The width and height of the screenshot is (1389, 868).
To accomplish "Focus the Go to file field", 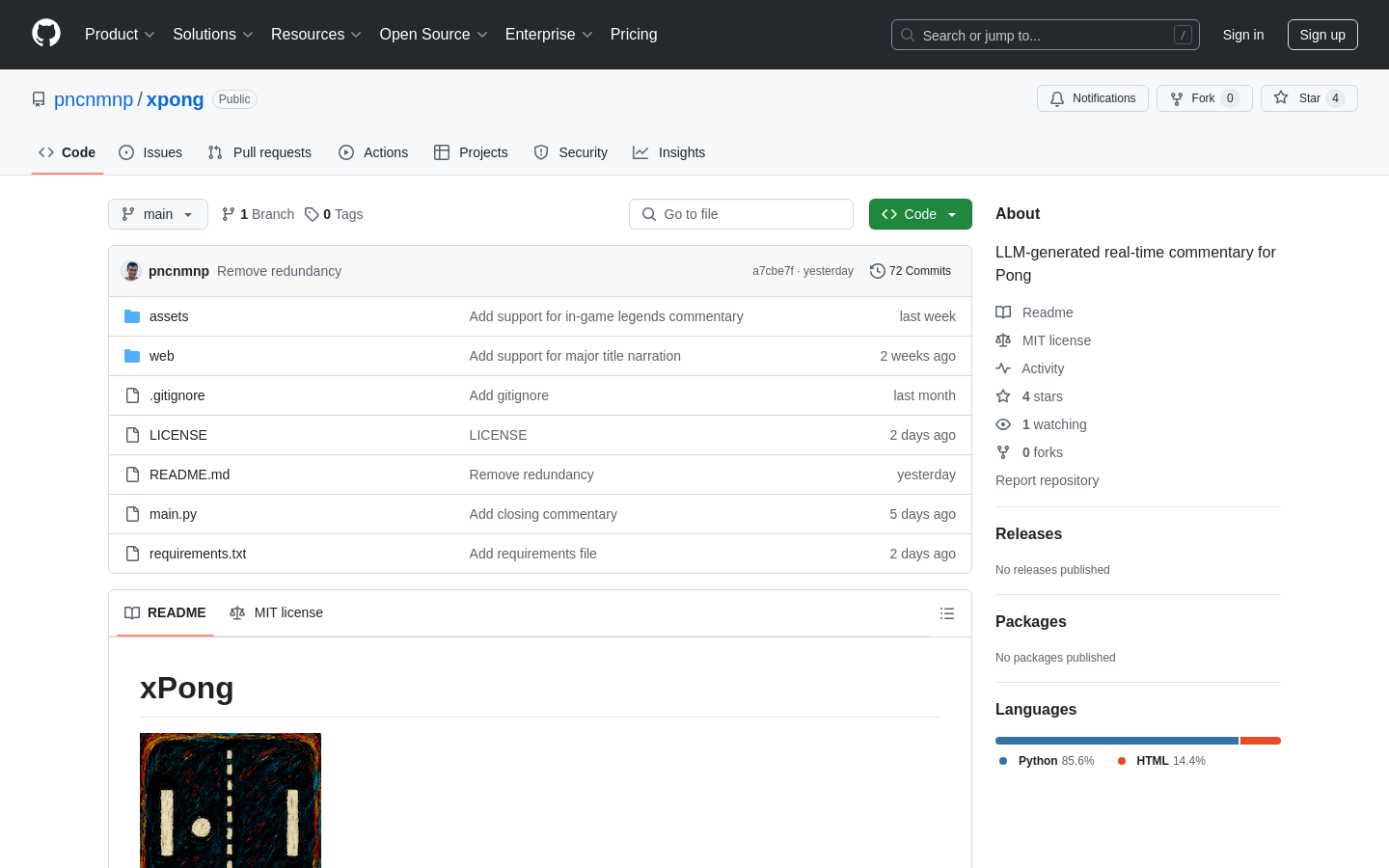I will (x=741, y=214).
